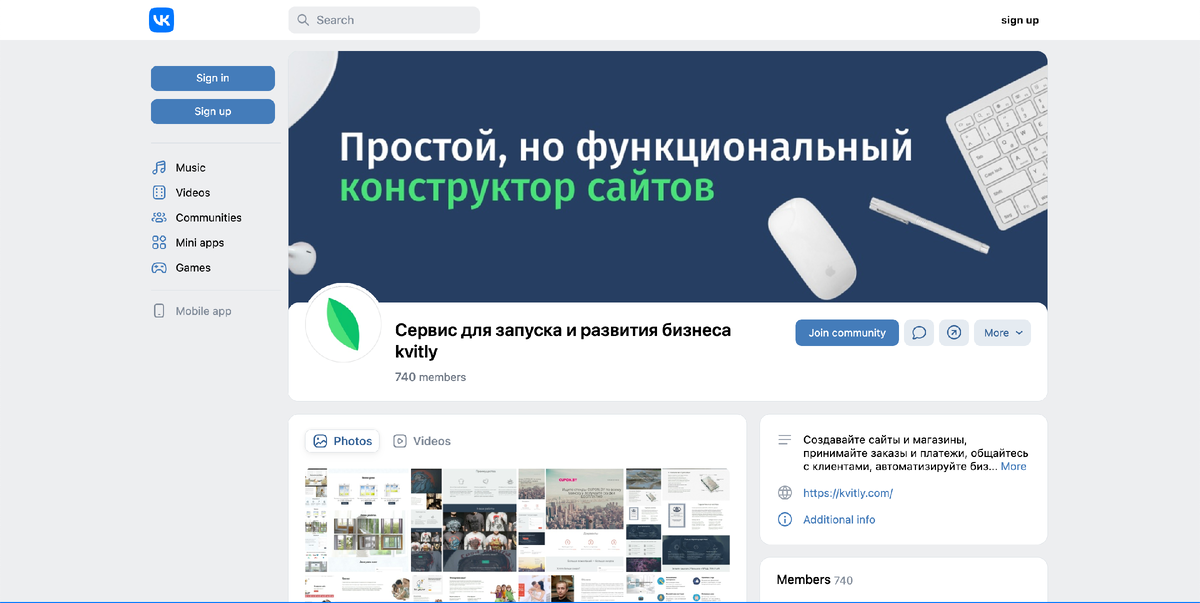1200x603 pixels.
Task: Click the play icon in Videos tab
Action: [400, 441]
